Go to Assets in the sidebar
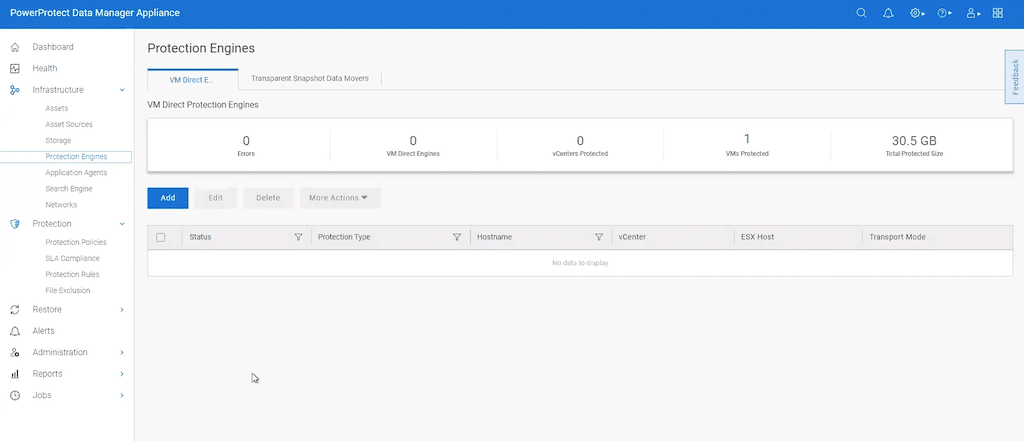The image size is (1024, 441). tap(57, 108)
